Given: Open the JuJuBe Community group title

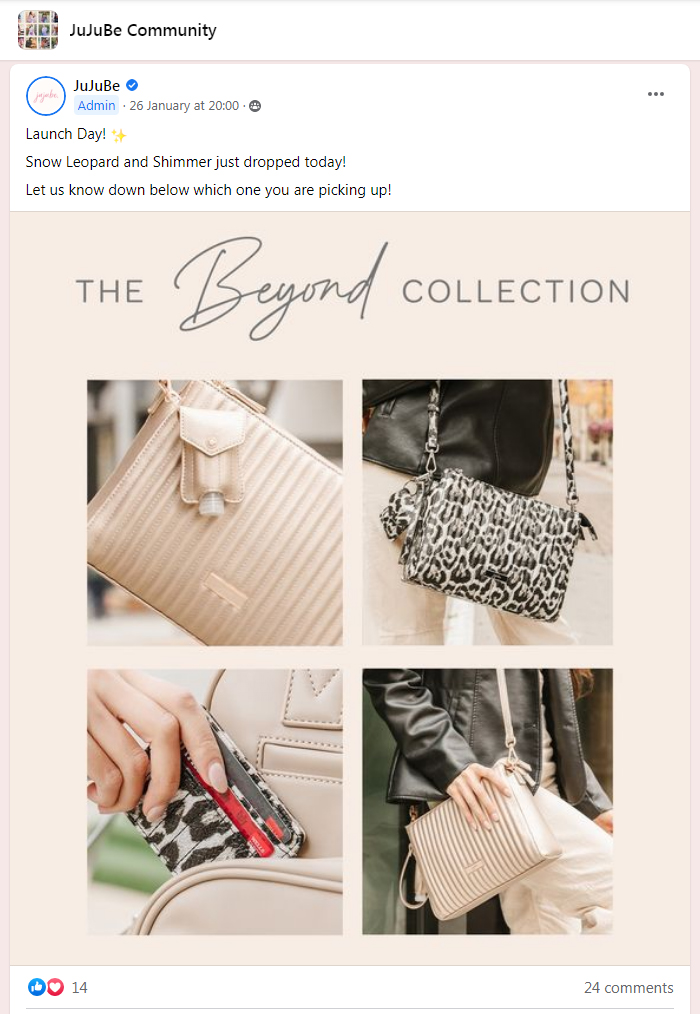Looking at the screenshot, I should pyautogui.click(x=143, y=30).
